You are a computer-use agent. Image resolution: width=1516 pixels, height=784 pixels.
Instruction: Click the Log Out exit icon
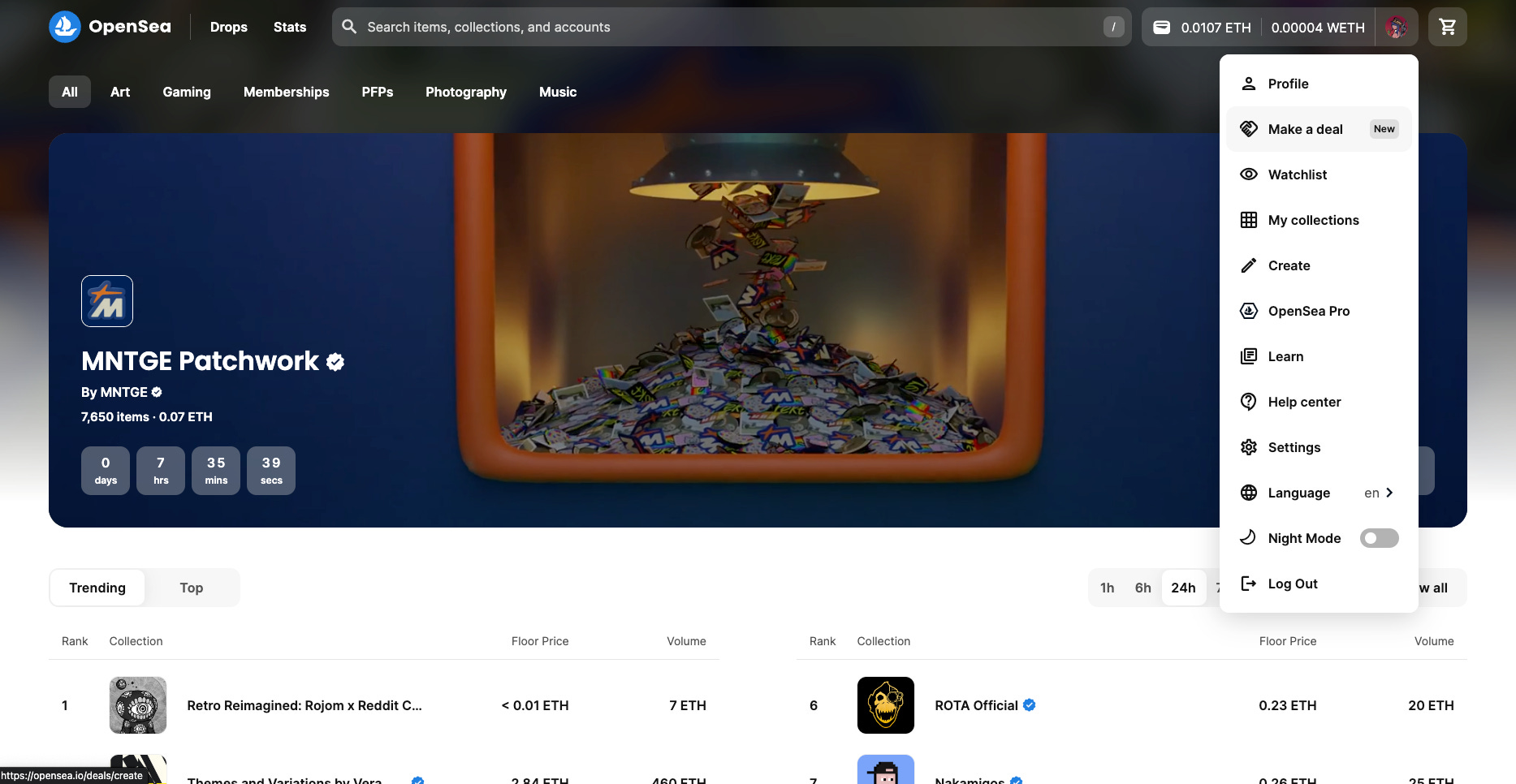[1249, 584]
